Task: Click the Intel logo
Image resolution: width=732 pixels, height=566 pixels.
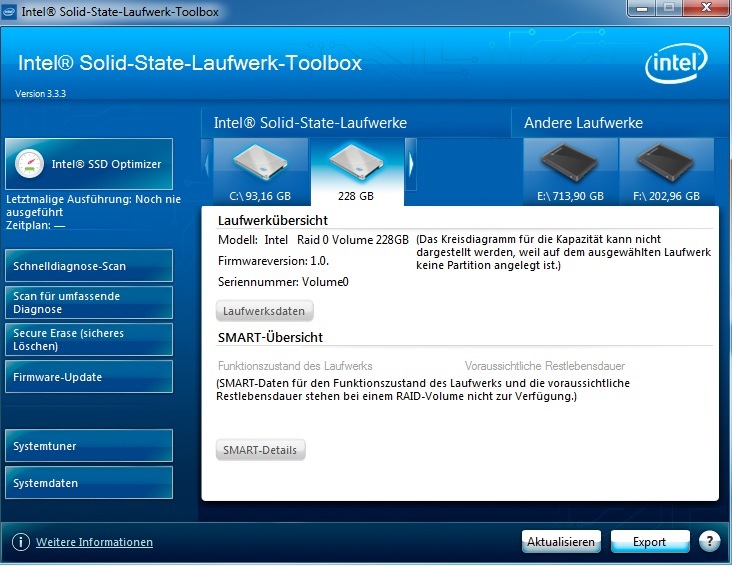Action: click(x=676, y=63)
